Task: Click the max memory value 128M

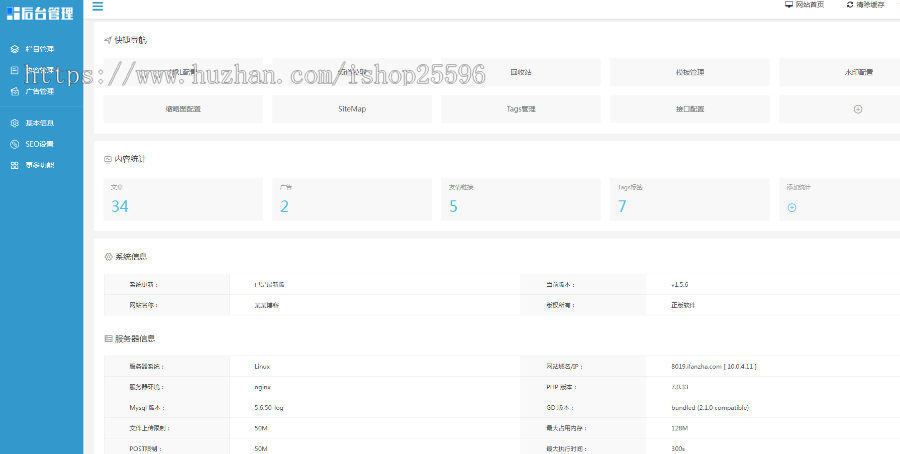Action: point(680,428)
